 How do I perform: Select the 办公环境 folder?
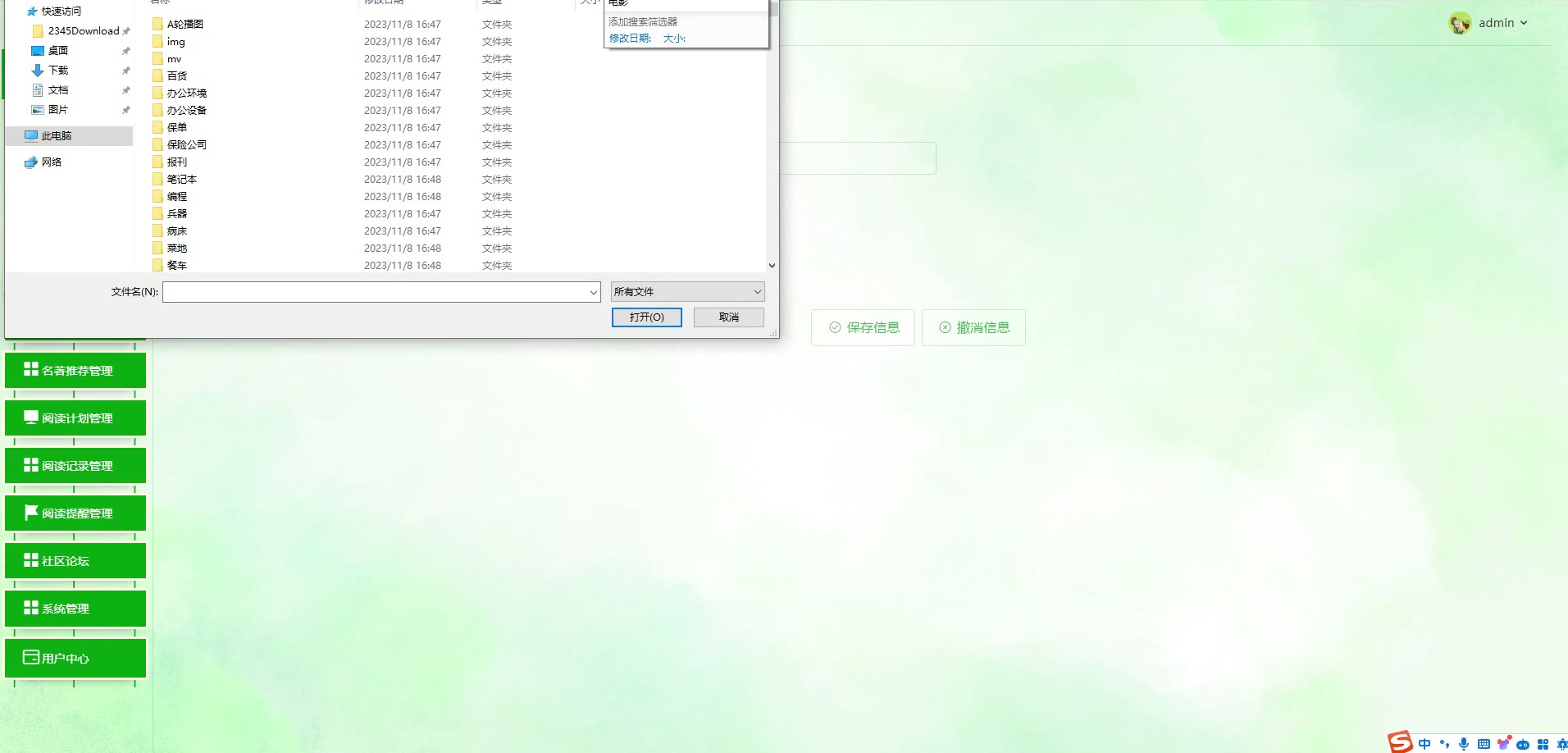[187, 93]
